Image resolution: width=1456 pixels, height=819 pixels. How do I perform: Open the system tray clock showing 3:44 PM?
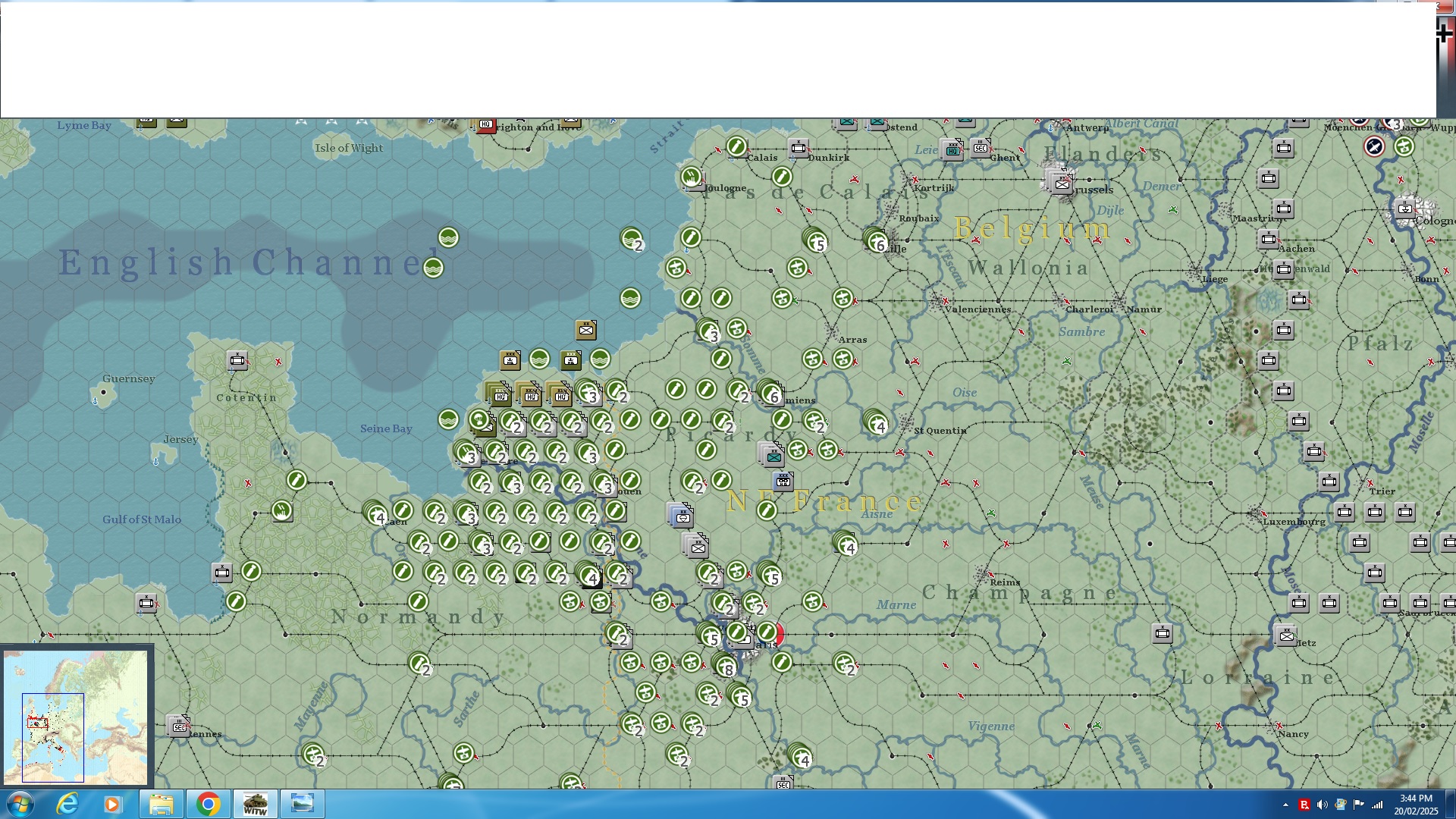coord(1416,805)
